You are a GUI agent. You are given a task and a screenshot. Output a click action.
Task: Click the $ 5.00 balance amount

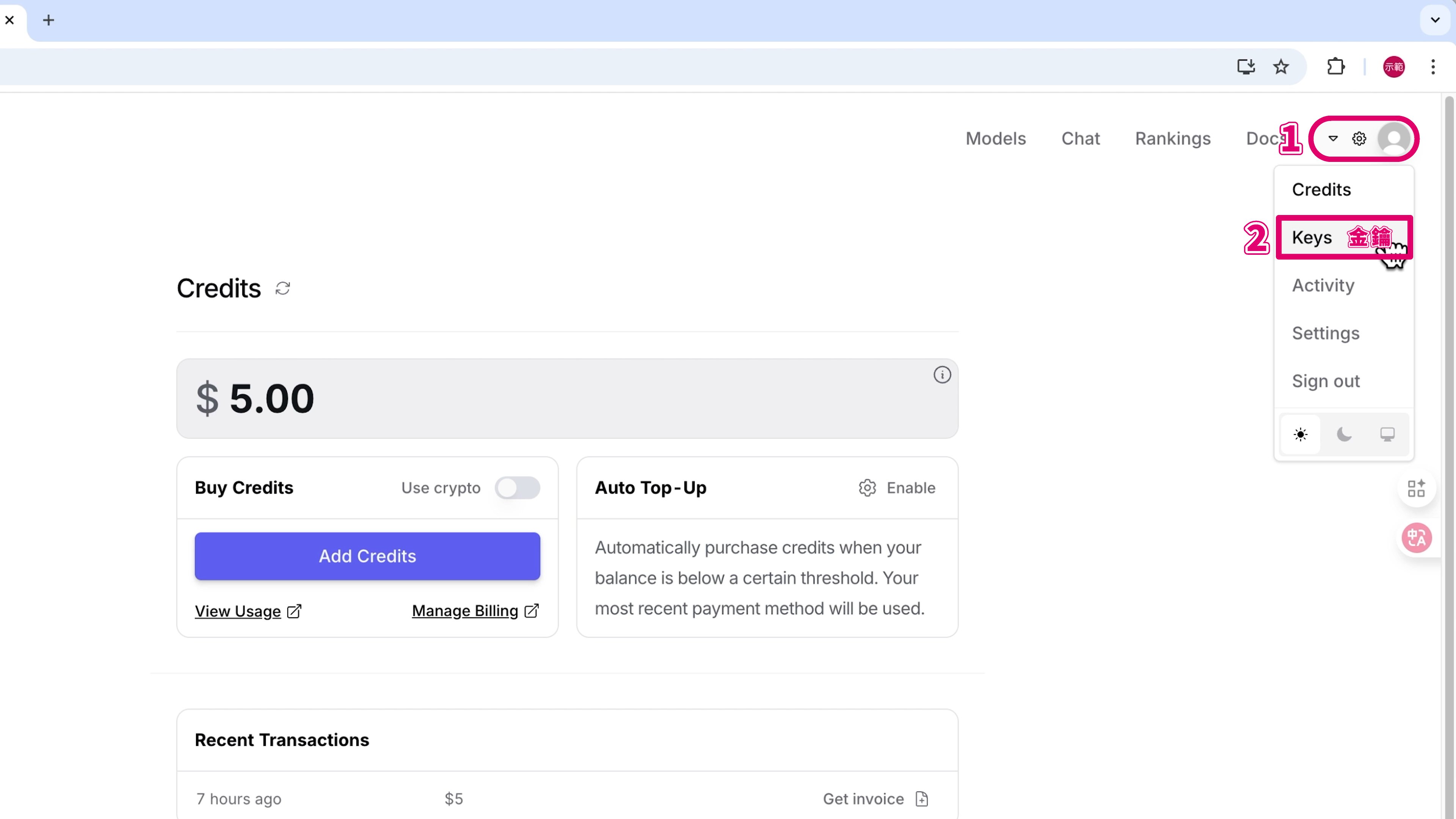254,399
